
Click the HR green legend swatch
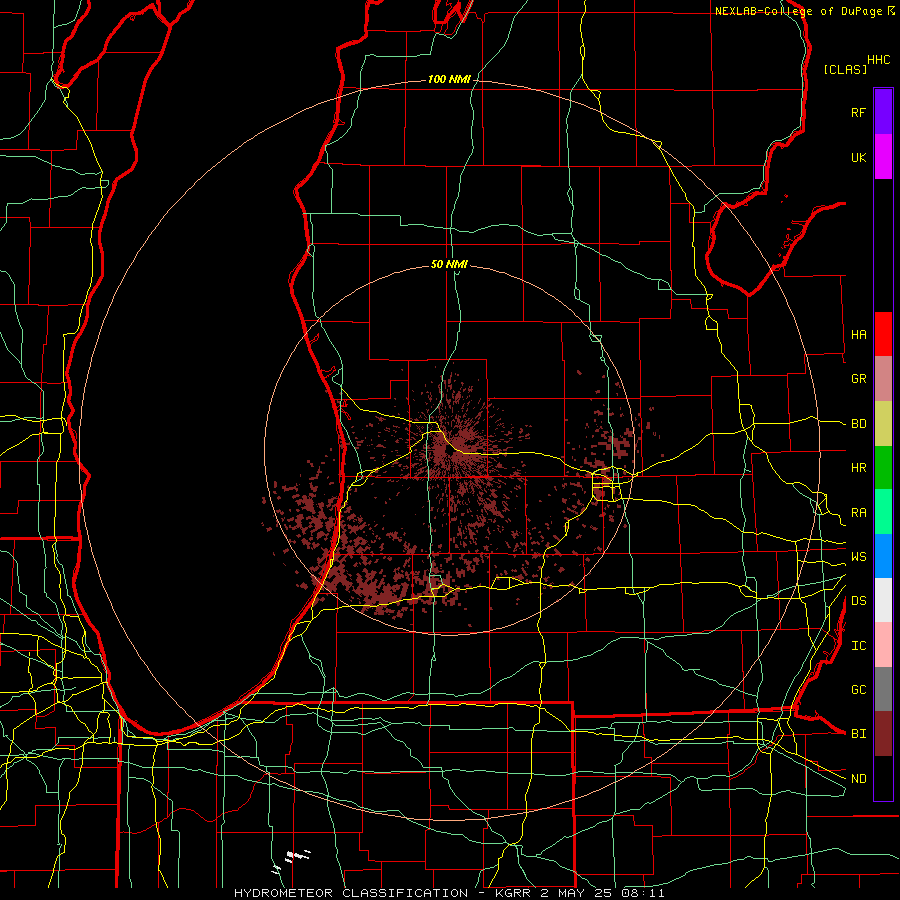[x=883, y=468]
